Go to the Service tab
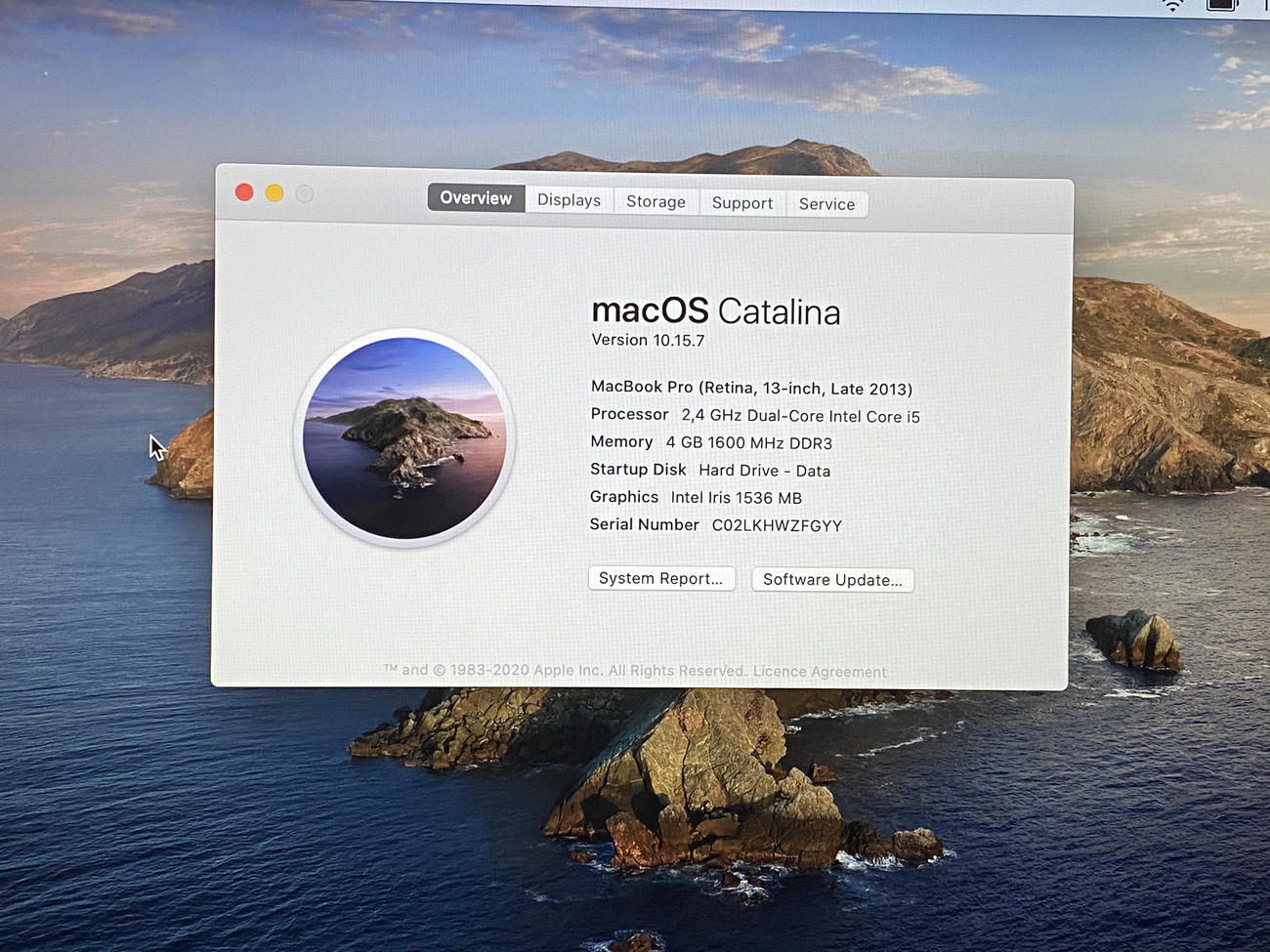1270x952 pixels. click(x=826, y=204)
